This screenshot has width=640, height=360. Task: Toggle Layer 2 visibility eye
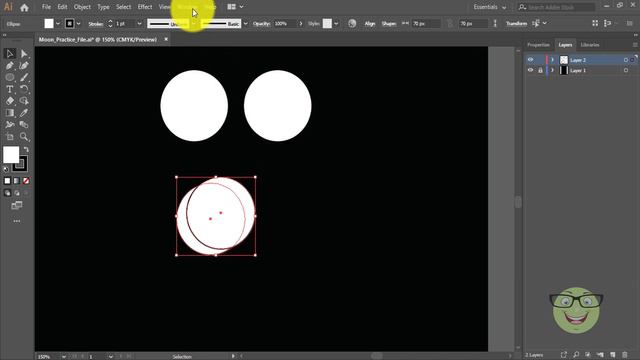coord(530,60)
